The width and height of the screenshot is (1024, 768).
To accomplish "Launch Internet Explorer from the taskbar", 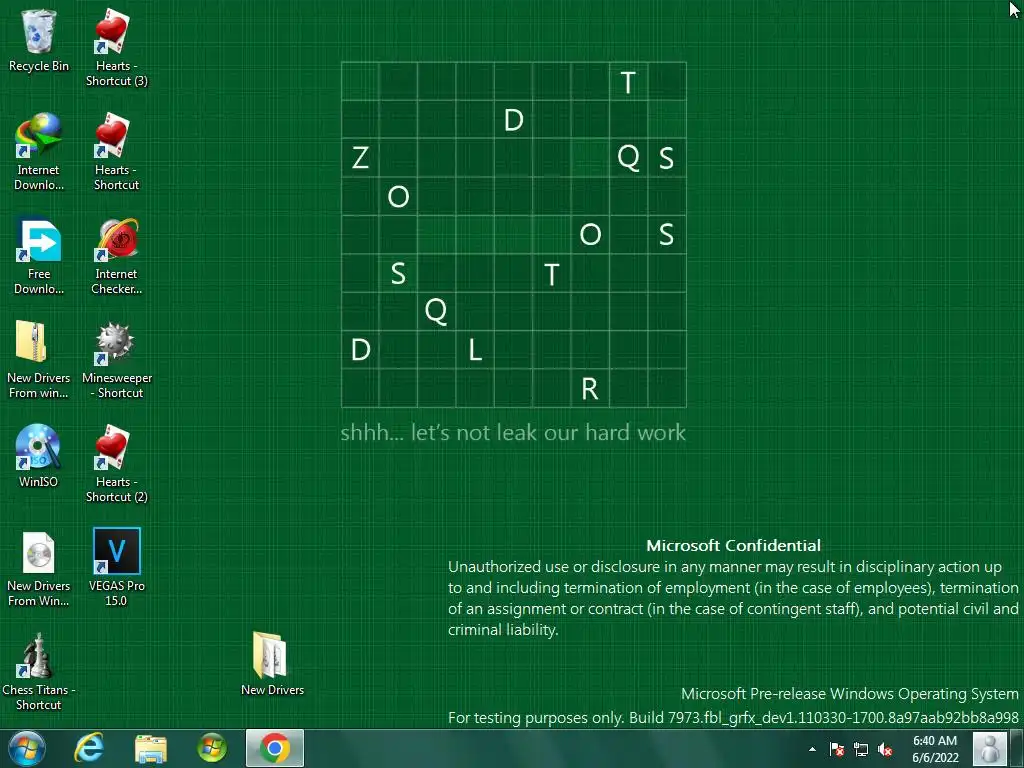I will 89,748.
